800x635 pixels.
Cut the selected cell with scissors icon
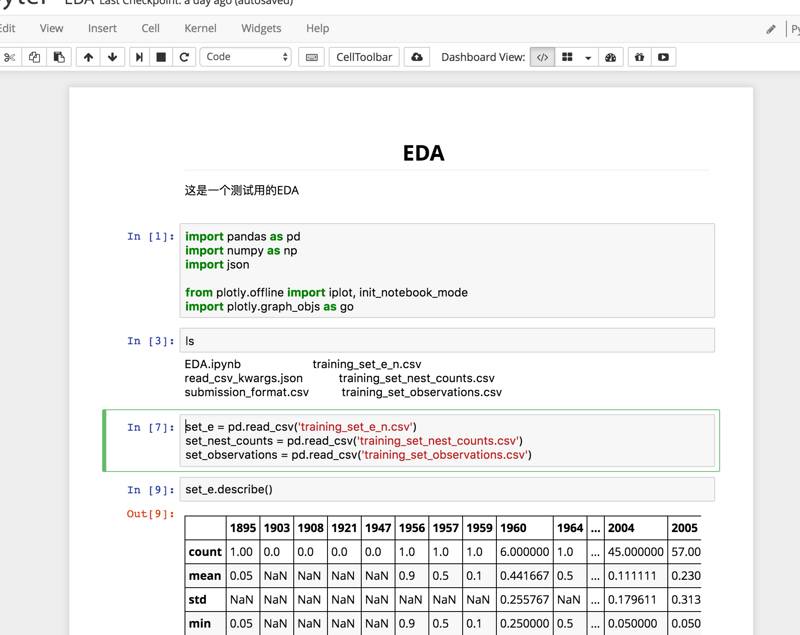click(x=9, y=57)
